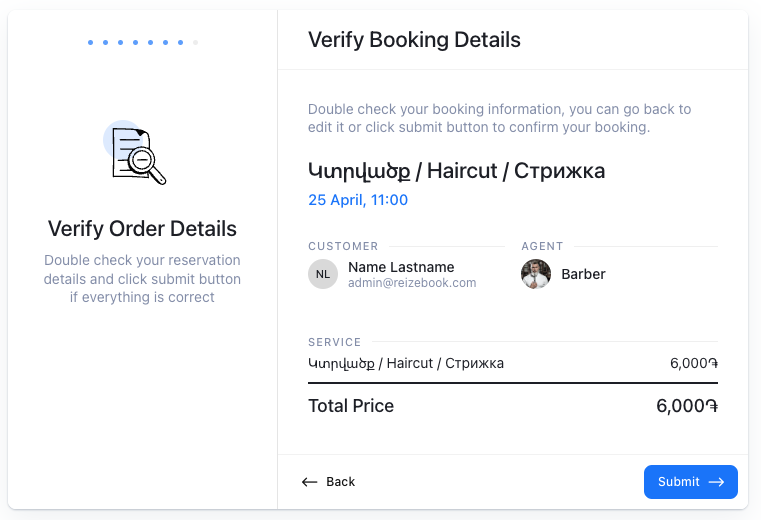
Task: Click the booking date 25 April, 11:00
Action: pyautogui.click(x=358, y=200)
